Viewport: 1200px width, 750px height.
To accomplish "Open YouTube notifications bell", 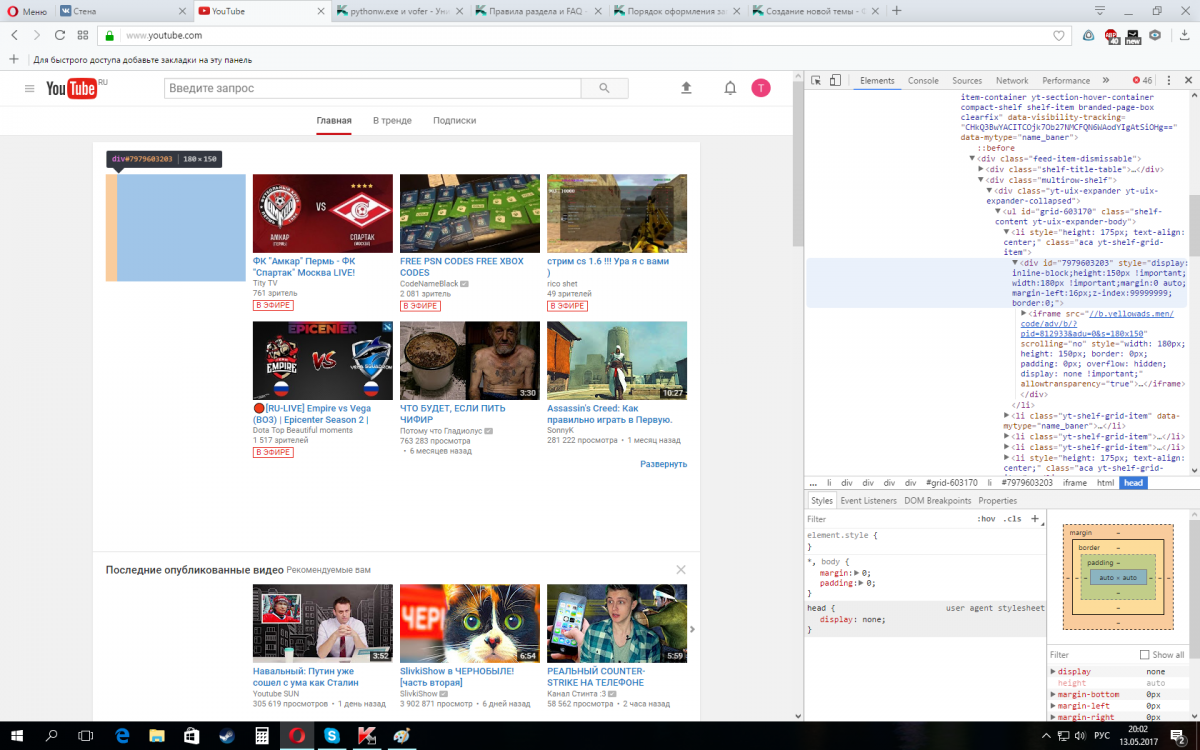I will click(730, 88).
